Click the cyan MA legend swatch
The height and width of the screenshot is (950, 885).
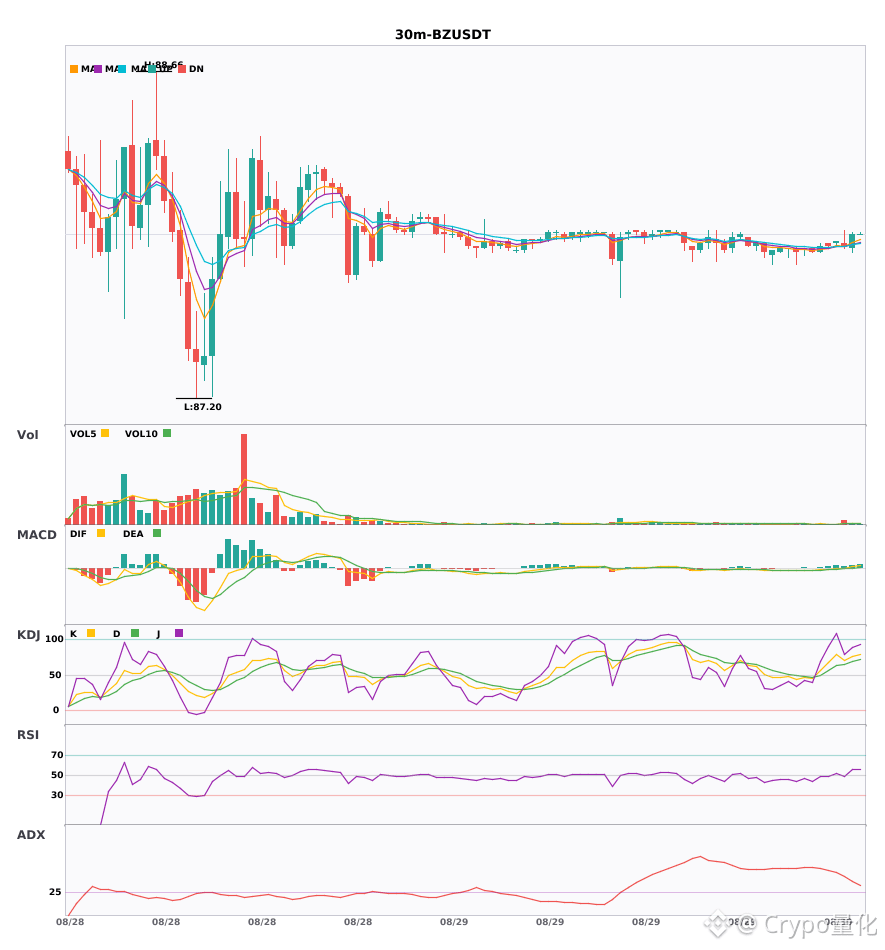pos(122,69)
